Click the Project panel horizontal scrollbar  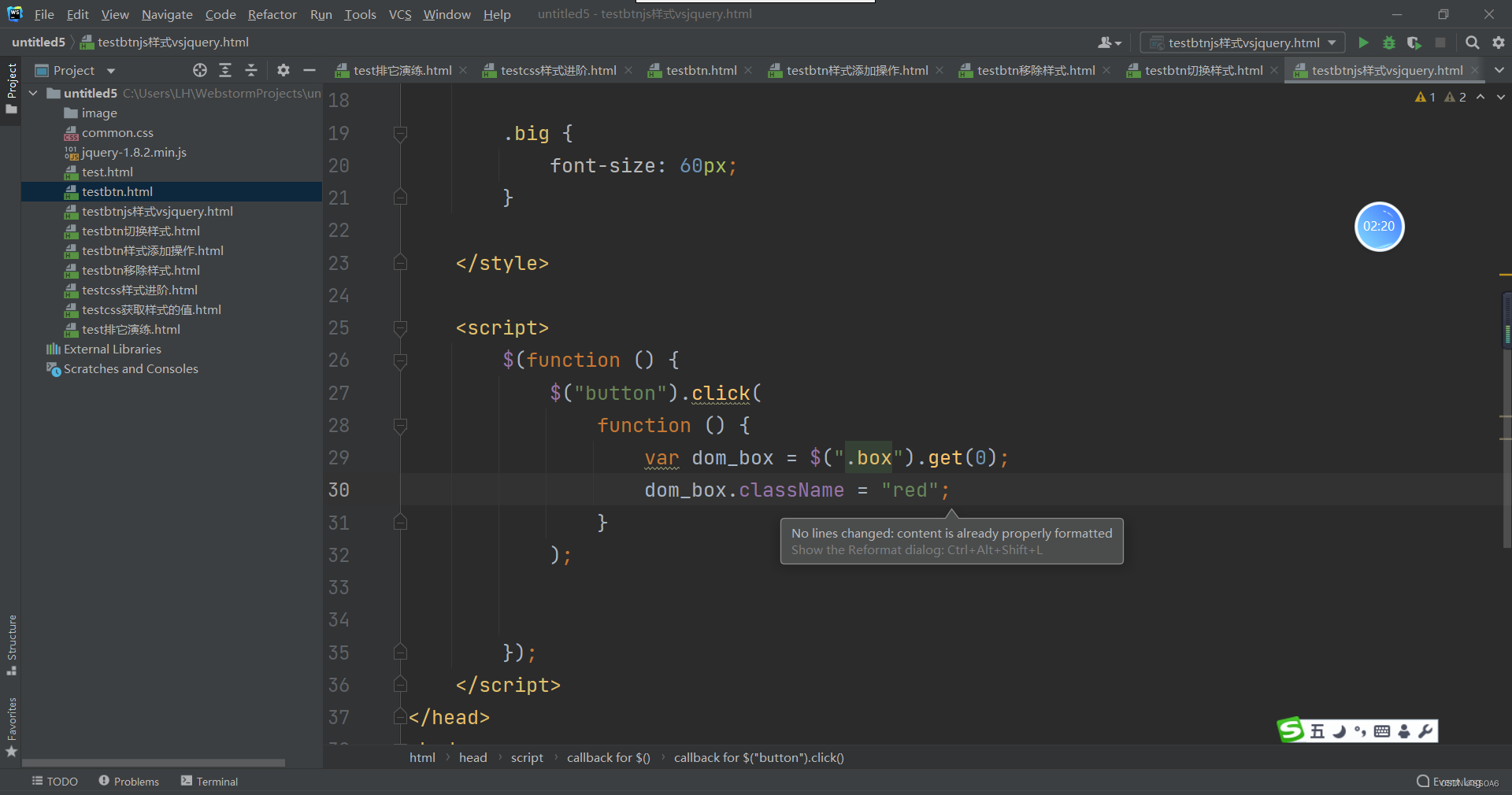click(154, 763)
